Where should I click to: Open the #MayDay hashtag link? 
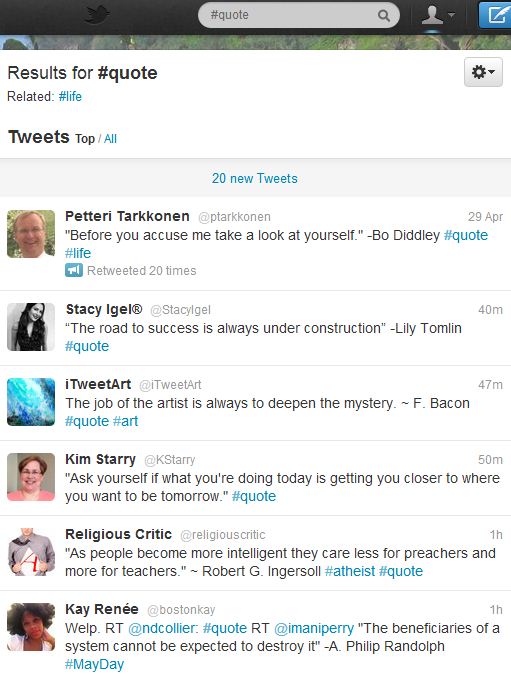coord(94,665)
